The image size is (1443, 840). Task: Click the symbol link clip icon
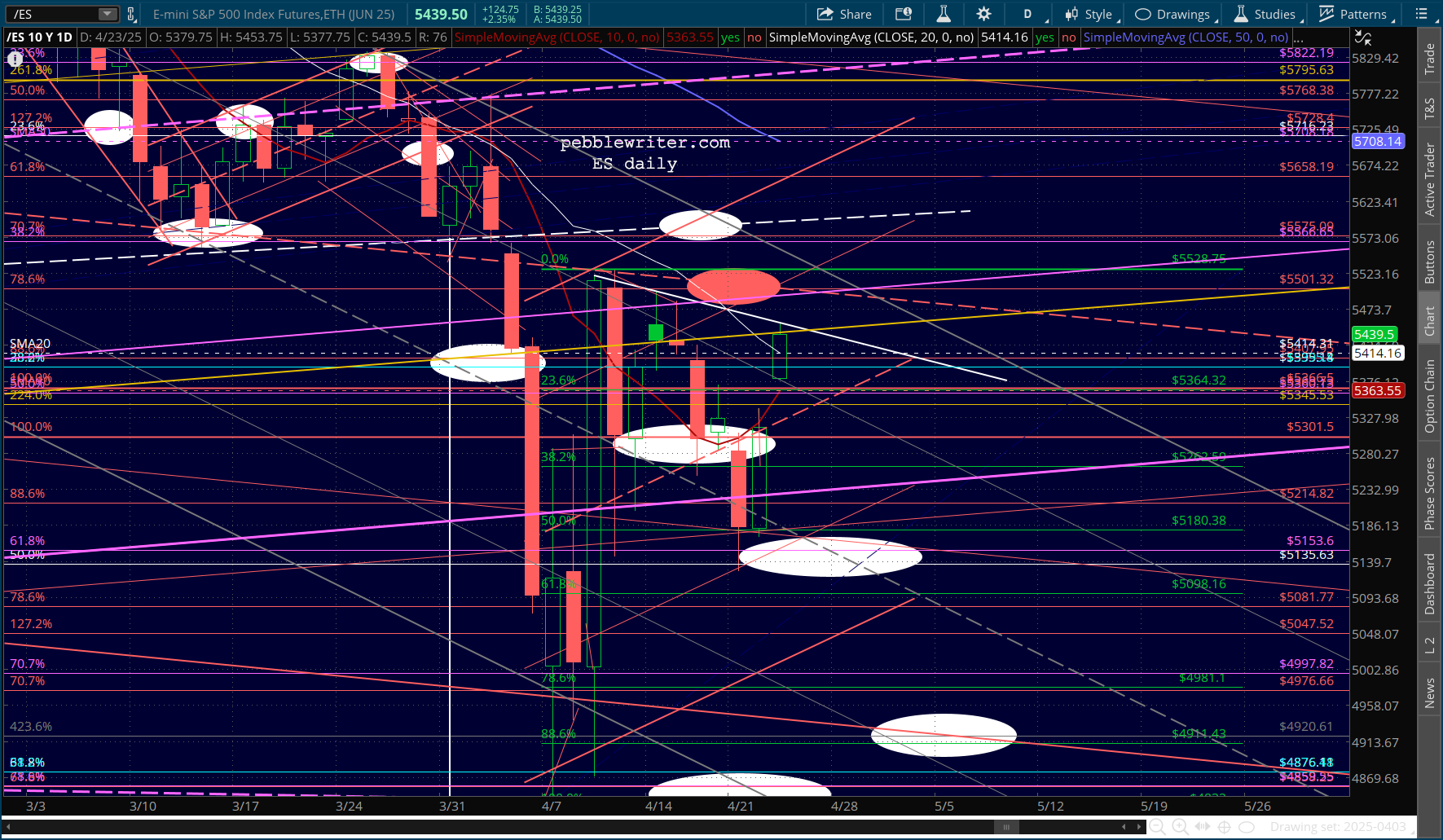coord(131,14)
